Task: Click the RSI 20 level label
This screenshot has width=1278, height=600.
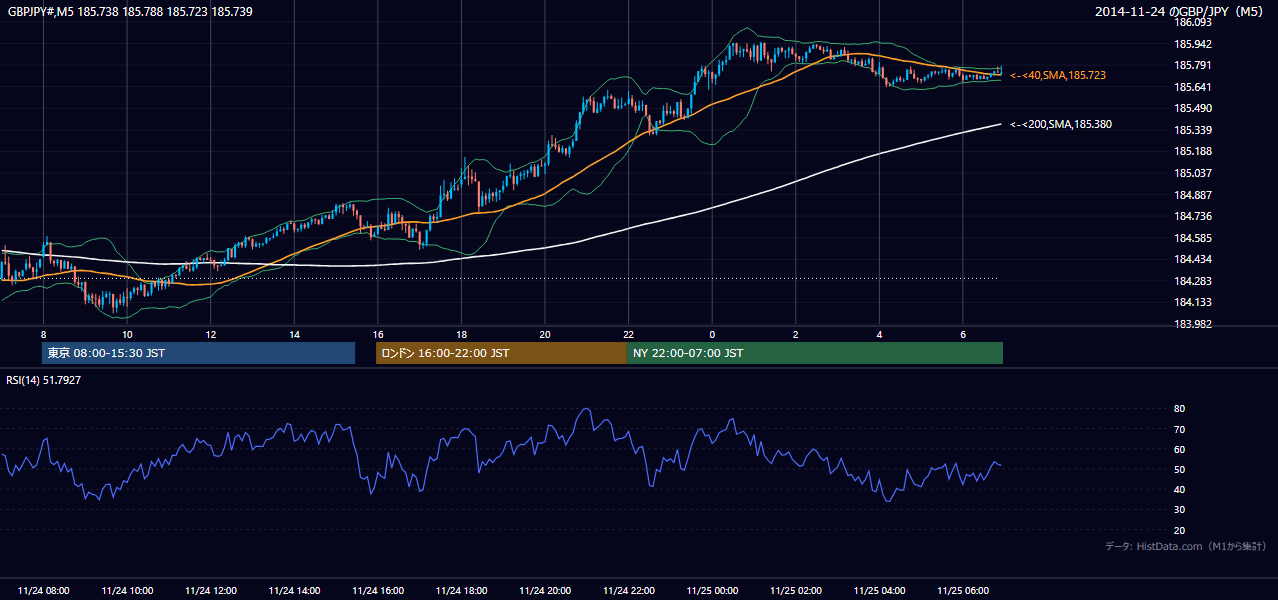Action: 1179,530
